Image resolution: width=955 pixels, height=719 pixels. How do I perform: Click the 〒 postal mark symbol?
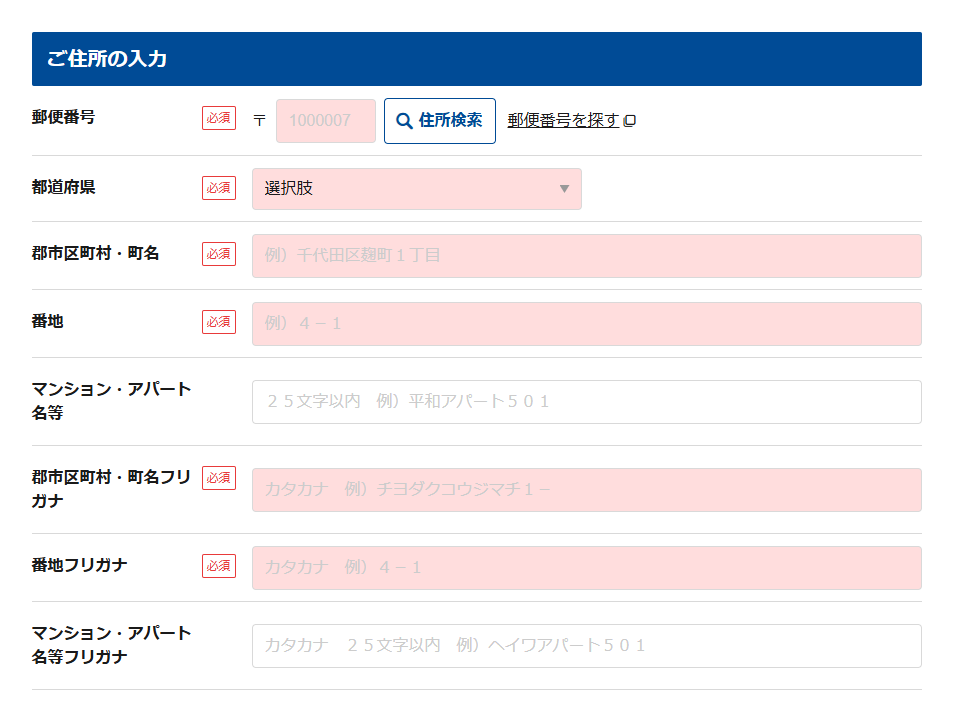[x=259, y=120]
